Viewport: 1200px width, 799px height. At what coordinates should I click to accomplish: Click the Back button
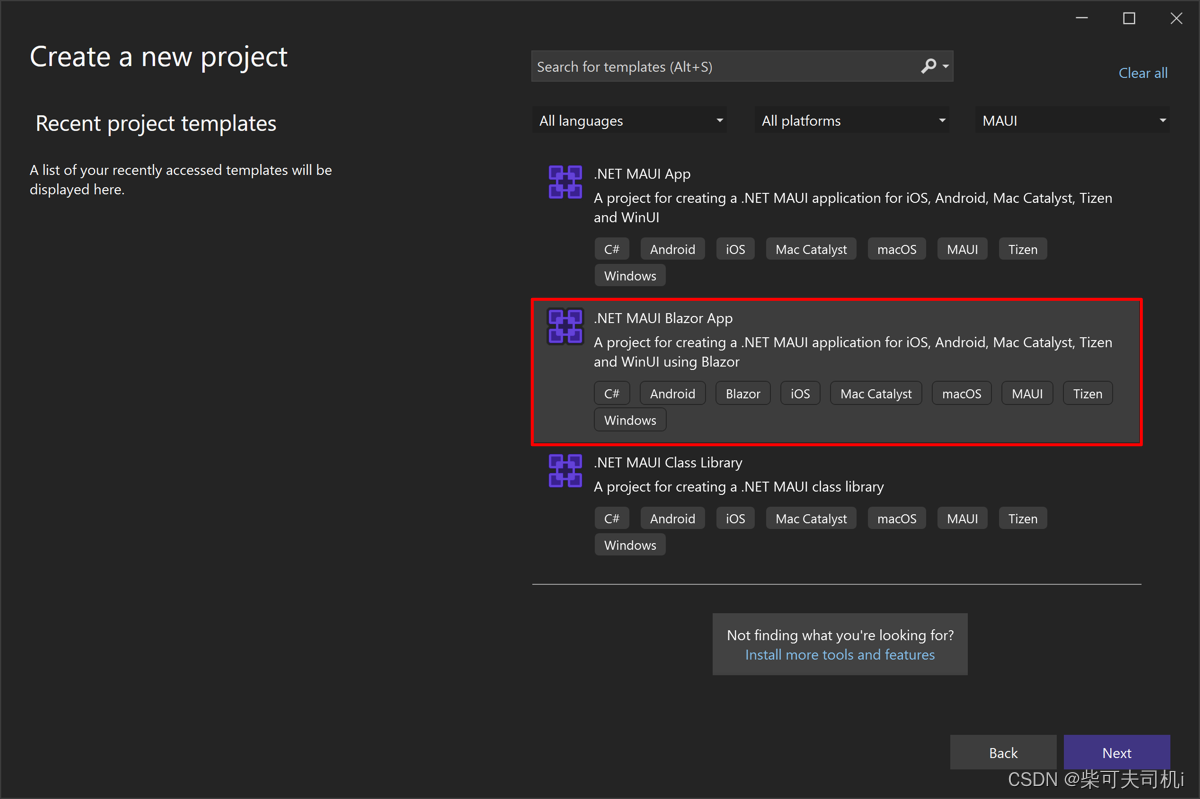(1003, 752)
